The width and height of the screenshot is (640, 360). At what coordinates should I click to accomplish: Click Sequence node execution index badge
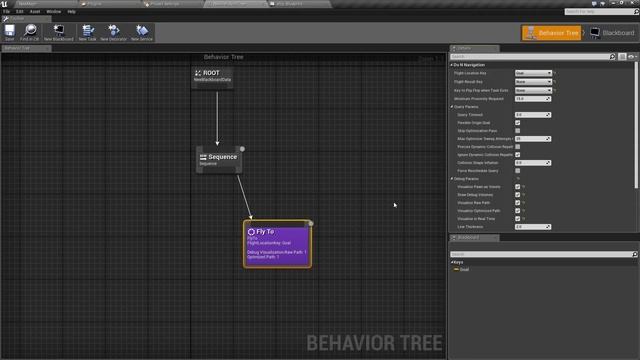point(242,149)
